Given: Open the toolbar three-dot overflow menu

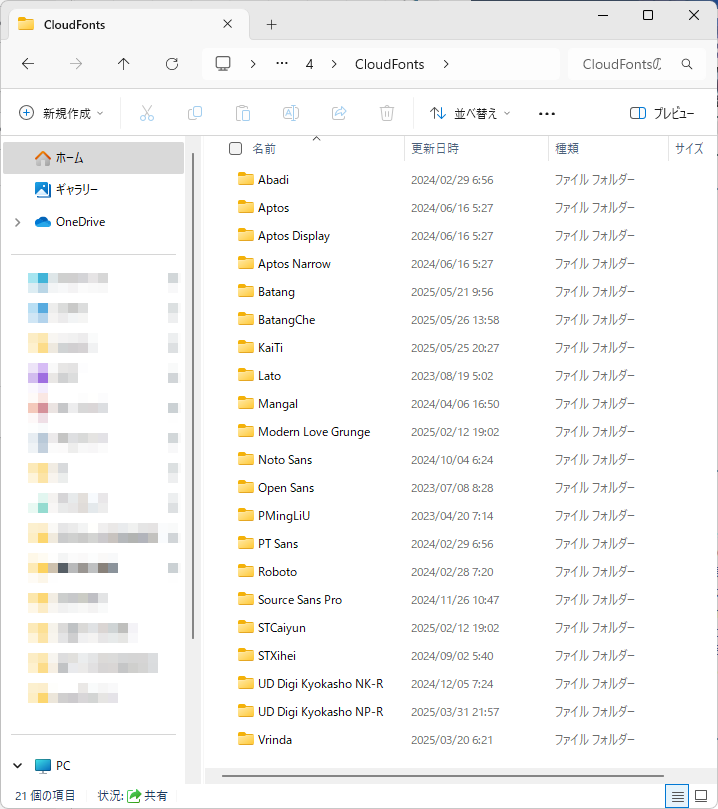Looking at the screenshot, I should (x=547, y=114).
